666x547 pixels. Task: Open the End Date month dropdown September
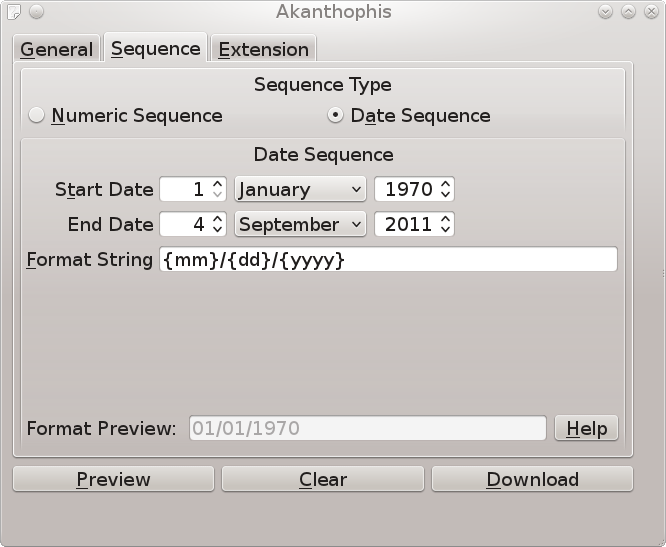[x=300, y=224]
